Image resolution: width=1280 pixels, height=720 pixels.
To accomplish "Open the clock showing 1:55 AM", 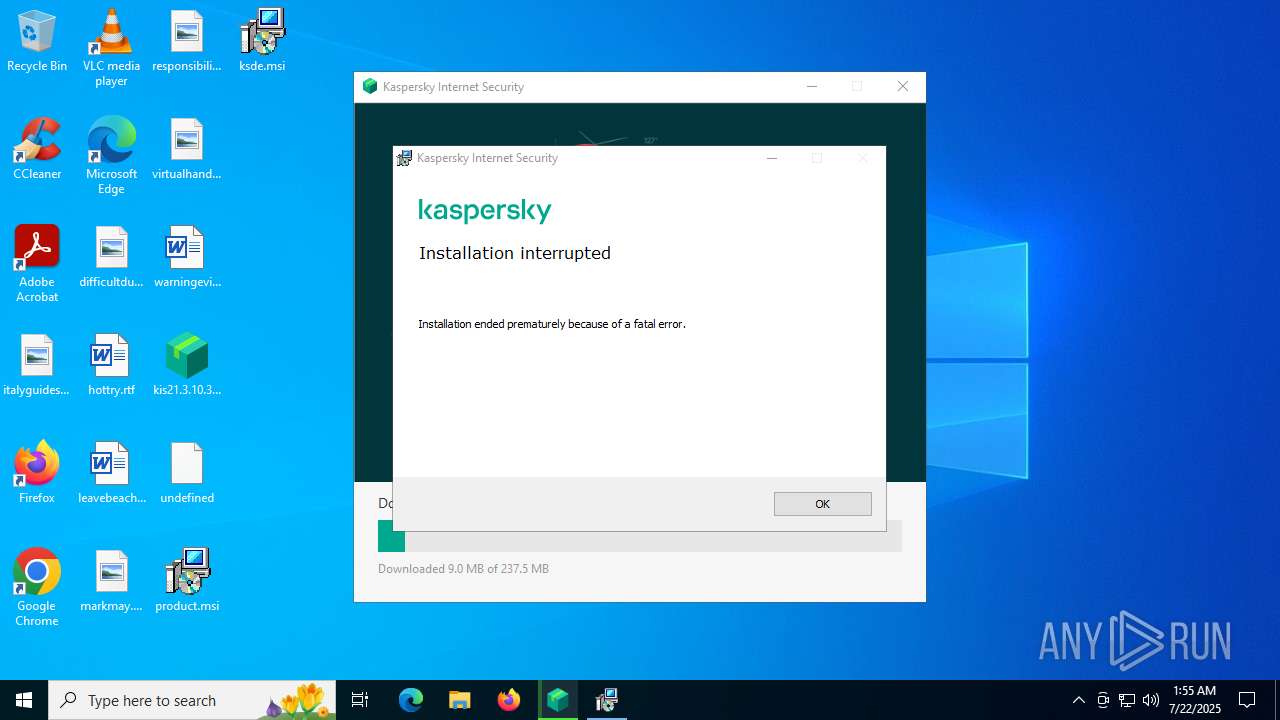I will [x=1194, y=700].
